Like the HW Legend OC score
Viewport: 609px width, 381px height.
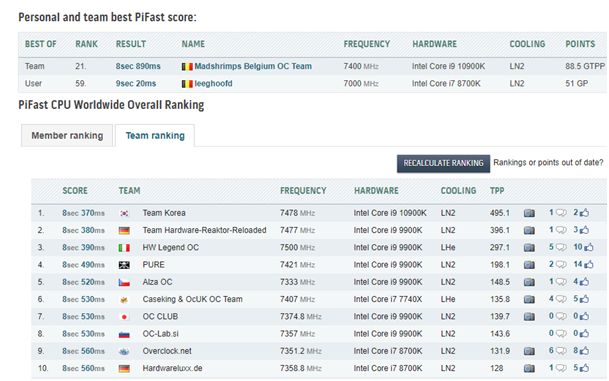[x=589, y=247]
